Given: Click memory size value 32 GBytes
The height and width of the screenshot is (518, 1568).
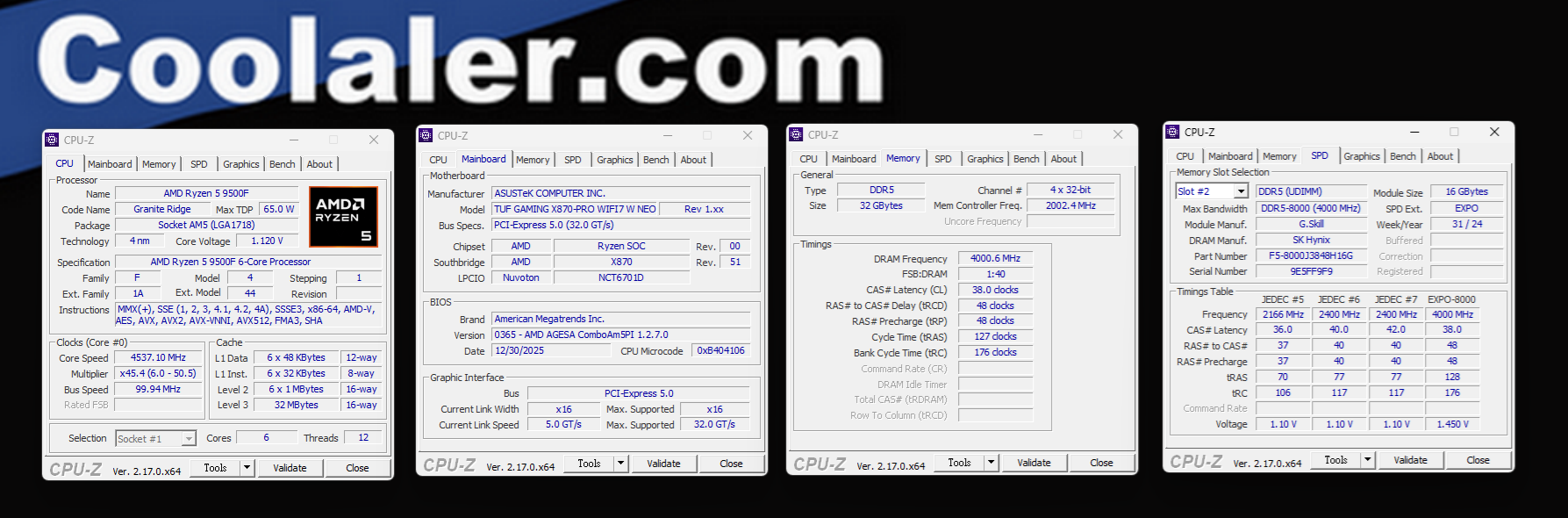Looking at the screenshot, I should click(x=882, y=205).
